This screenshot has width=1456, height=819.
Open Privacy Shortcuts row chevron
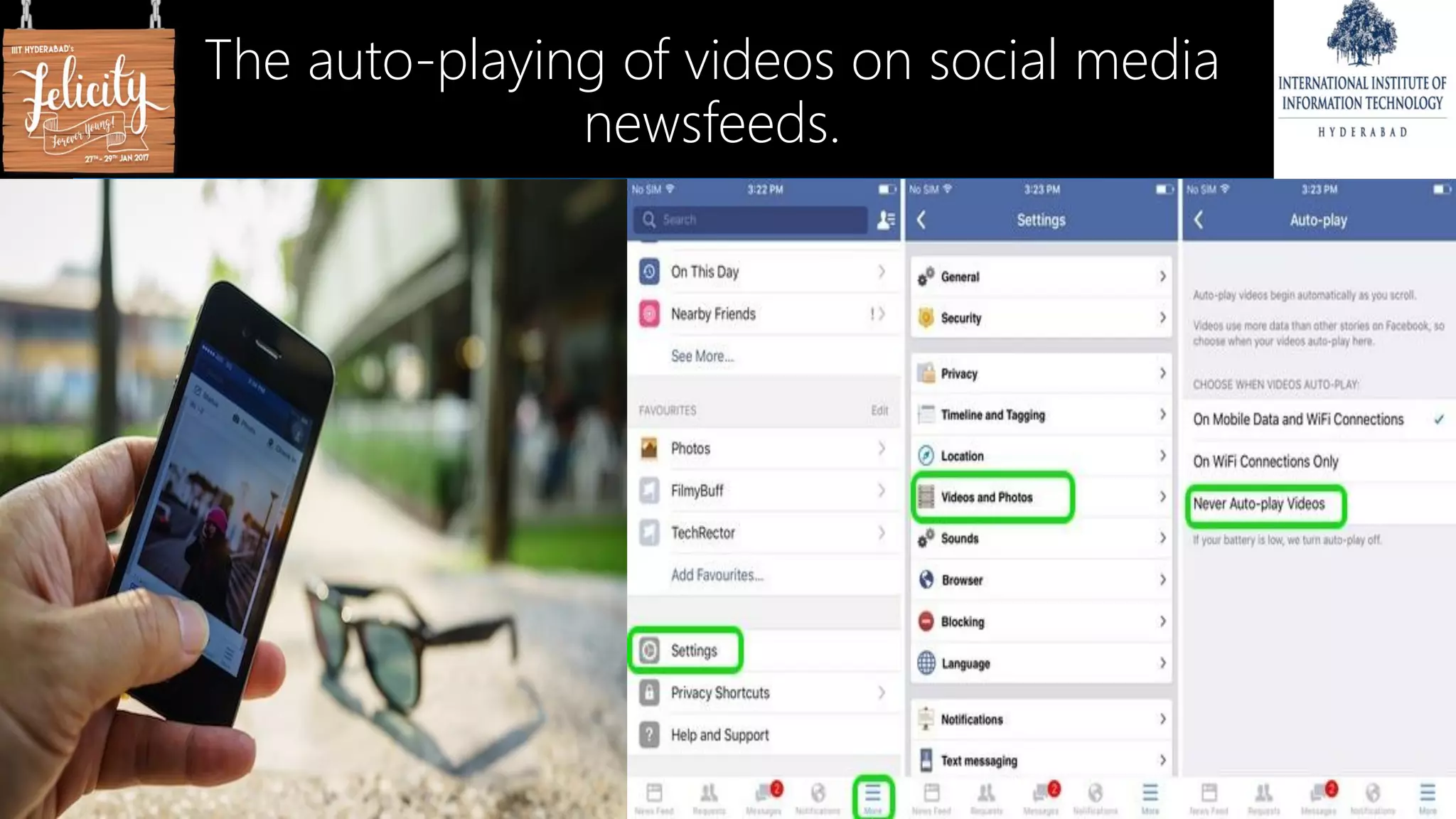pyautogui.click(x=882, y=692)
